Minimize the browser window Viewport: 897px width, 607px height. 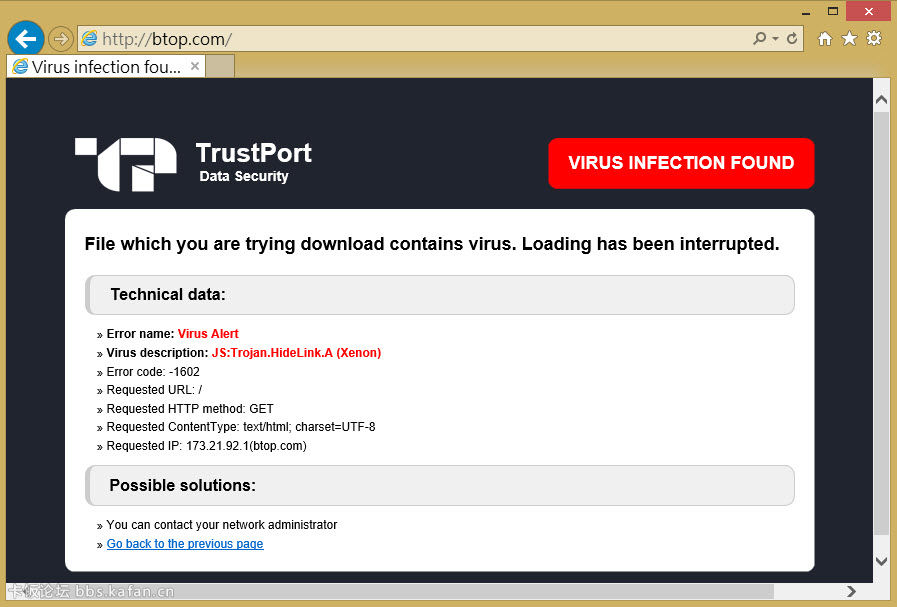pyautogui.click(x=803, y=10)
